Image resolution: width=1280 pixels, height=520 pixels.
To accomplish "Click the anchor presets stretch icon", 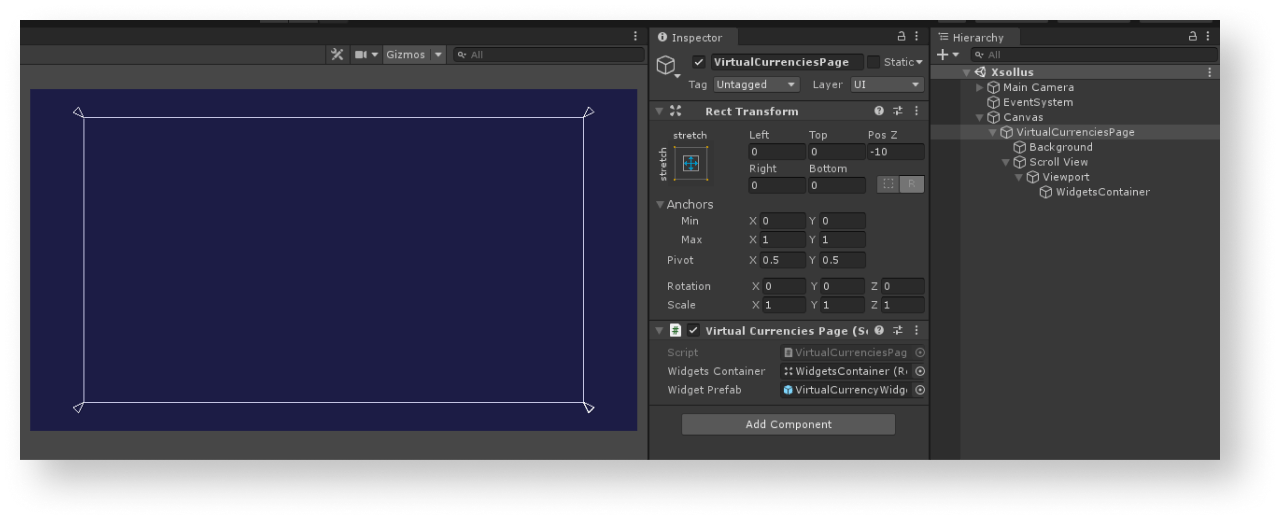I will click(x=690, y=163).
